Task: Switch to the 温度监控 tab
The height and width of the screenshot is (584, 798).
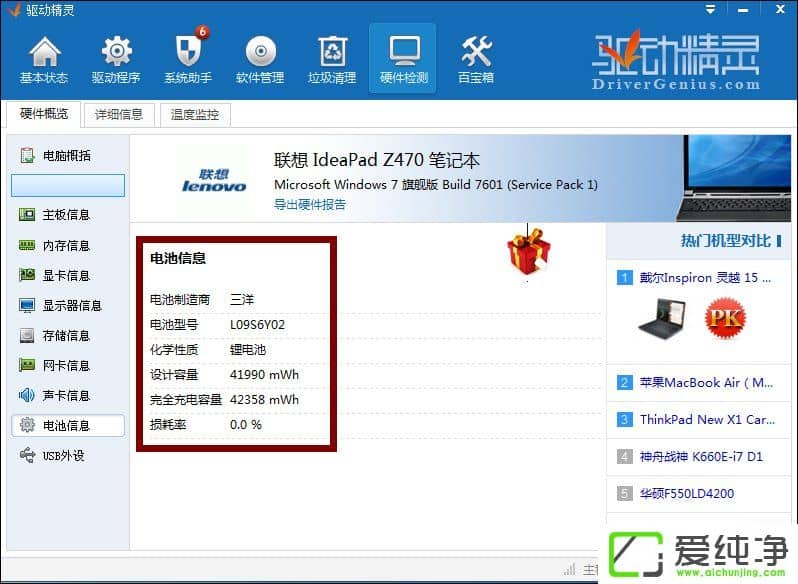Action: click(195, 114)
